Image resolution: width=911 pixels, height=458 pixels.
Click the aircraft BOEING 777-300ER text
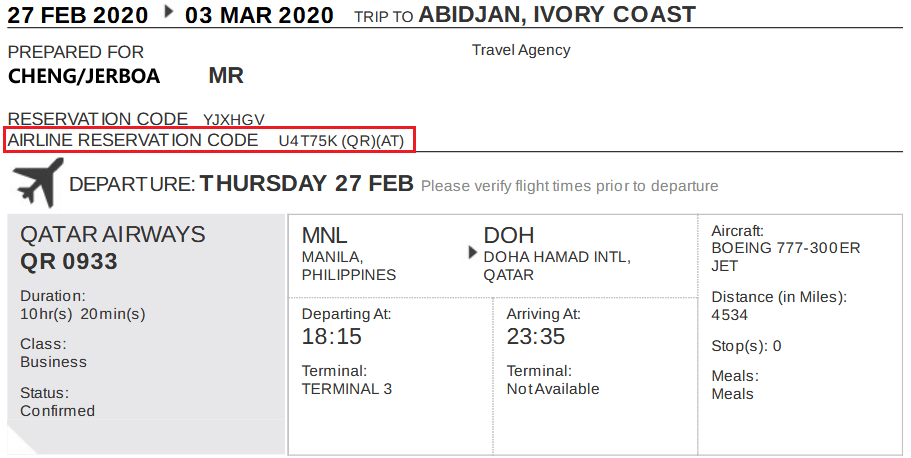786,248
